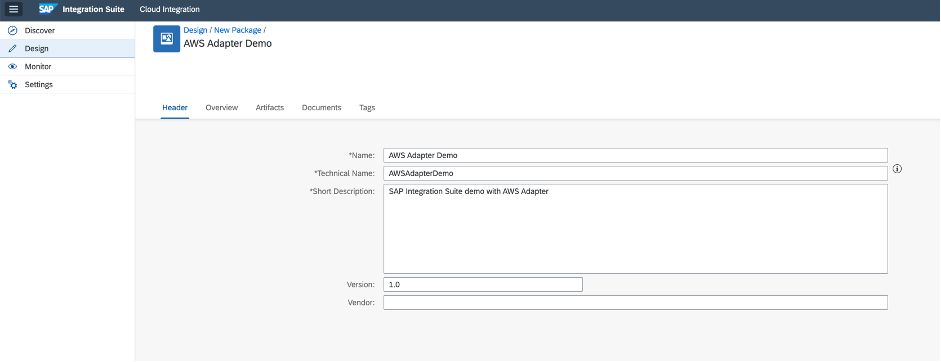Click the Monitor eye icon
Viewport: 941px width, 362px height.
coord(13,67)
